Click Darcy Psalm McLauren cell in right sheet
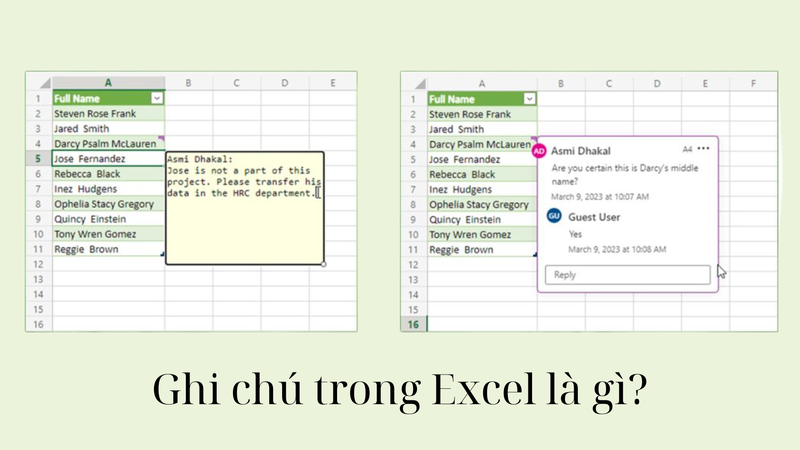The image size is (800, 450). 482,144
